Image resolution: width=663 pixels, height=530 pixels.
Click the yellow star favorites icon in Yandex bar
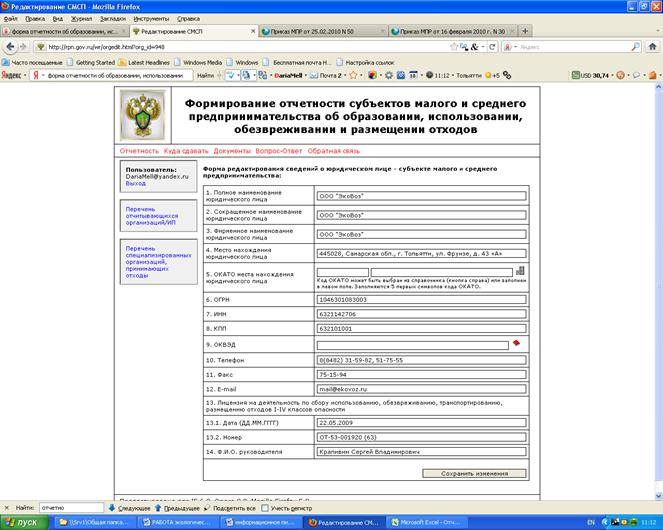[353, 75]
